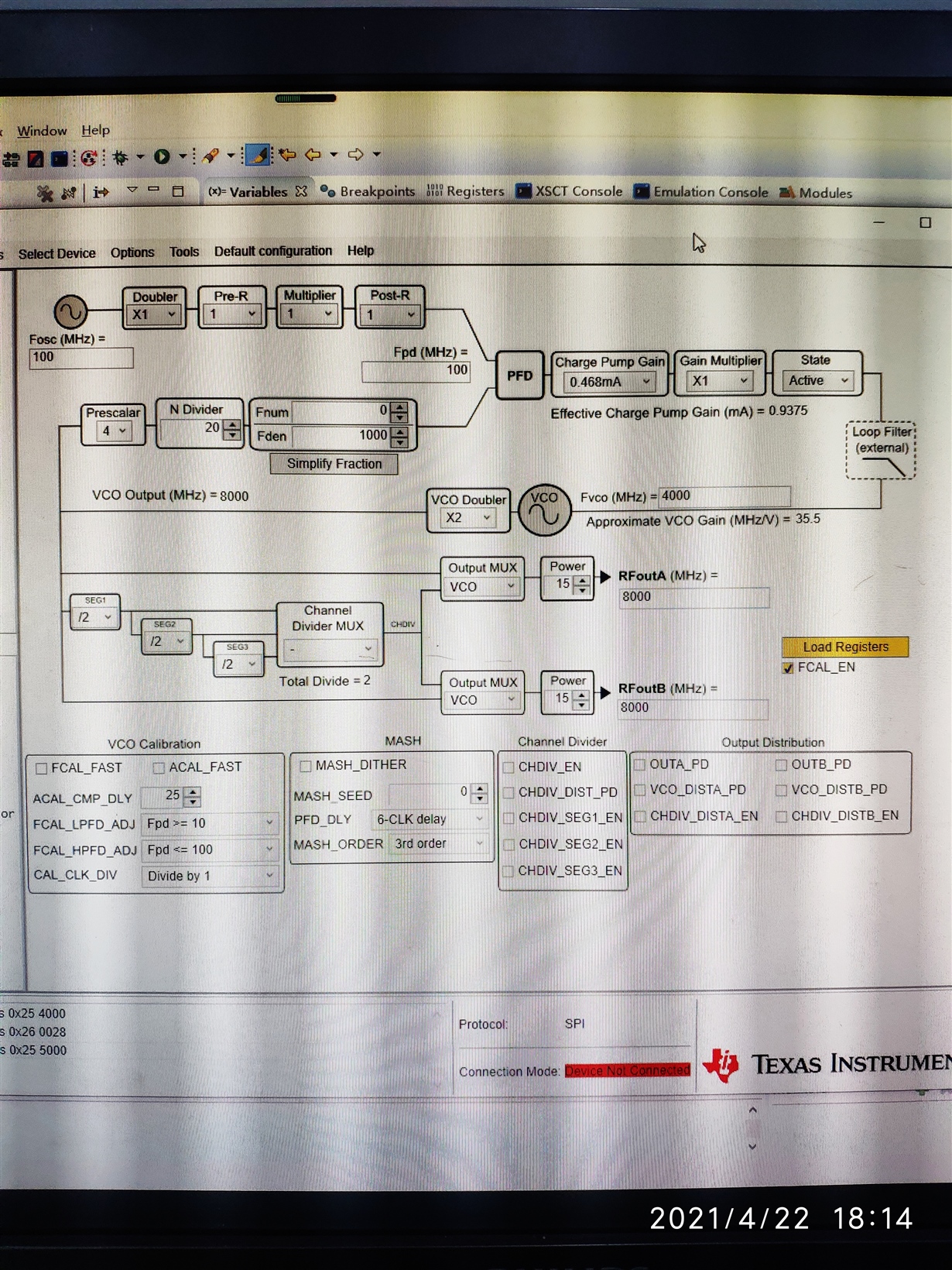Switch to the Variables tab

point(248,191)
